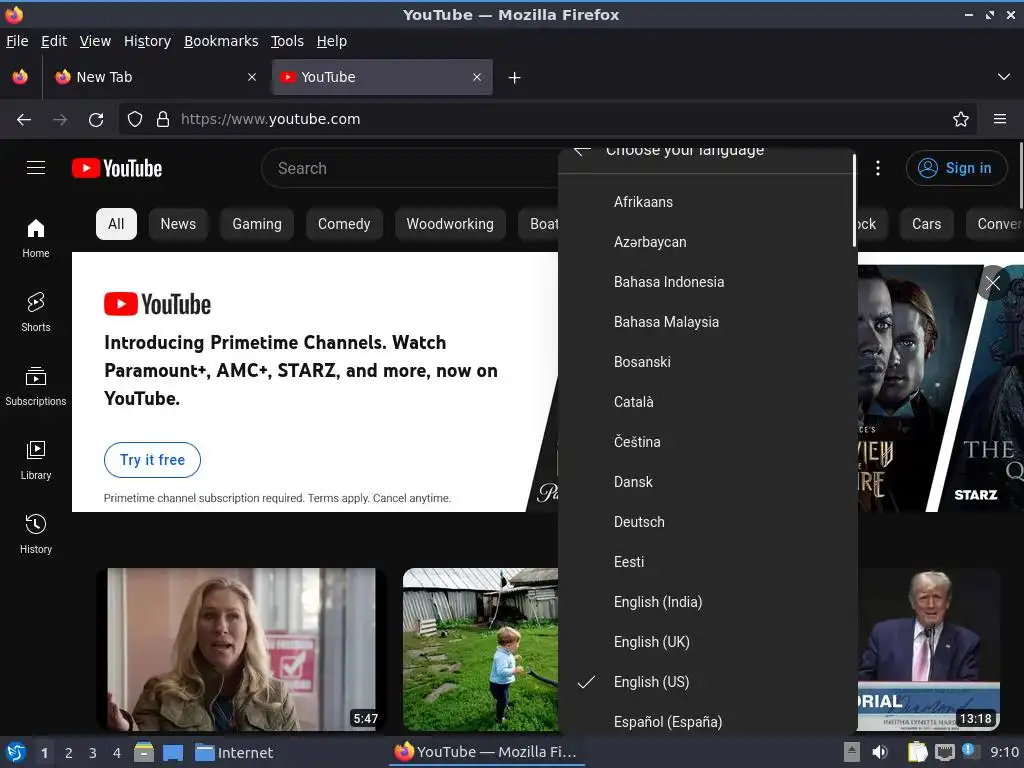Click Firefox forward navigation arrow
The width and height of the screenshot is (1024, 768).
point(60,119)
